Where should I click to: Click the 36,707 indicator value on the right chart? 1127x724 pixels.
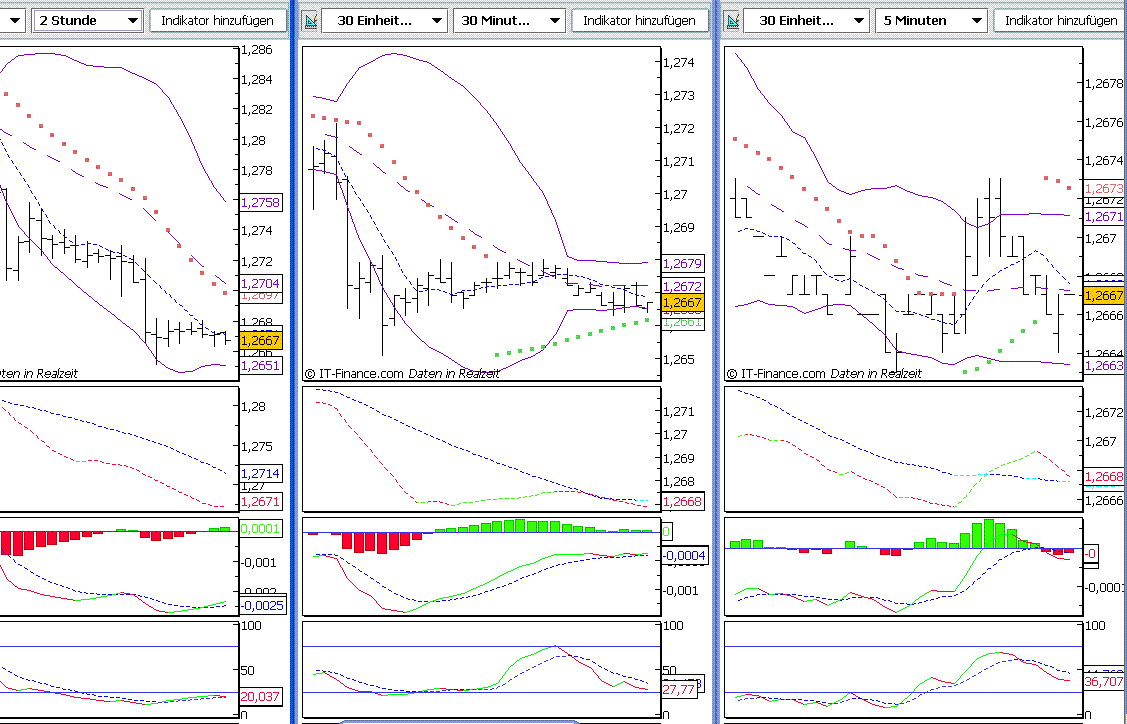point(1104,682)
